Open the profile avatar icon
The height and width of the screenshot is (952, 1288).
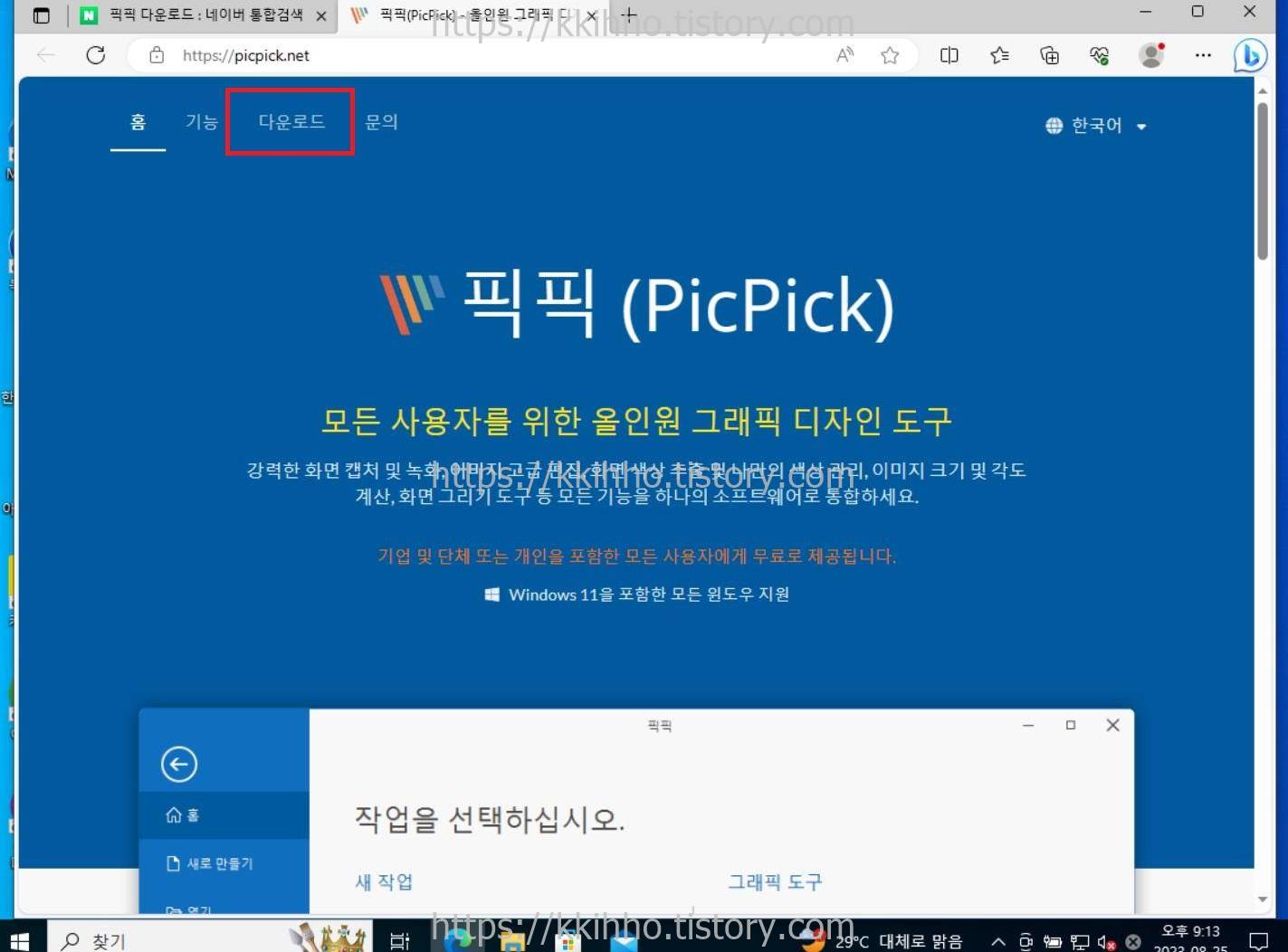(1151, 55)
